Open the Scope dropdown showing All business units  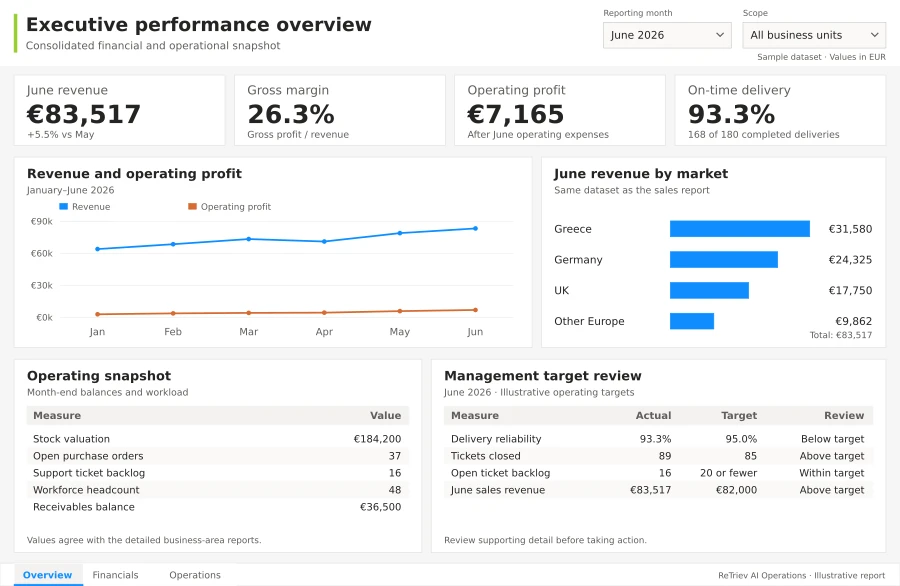[814, 35]
